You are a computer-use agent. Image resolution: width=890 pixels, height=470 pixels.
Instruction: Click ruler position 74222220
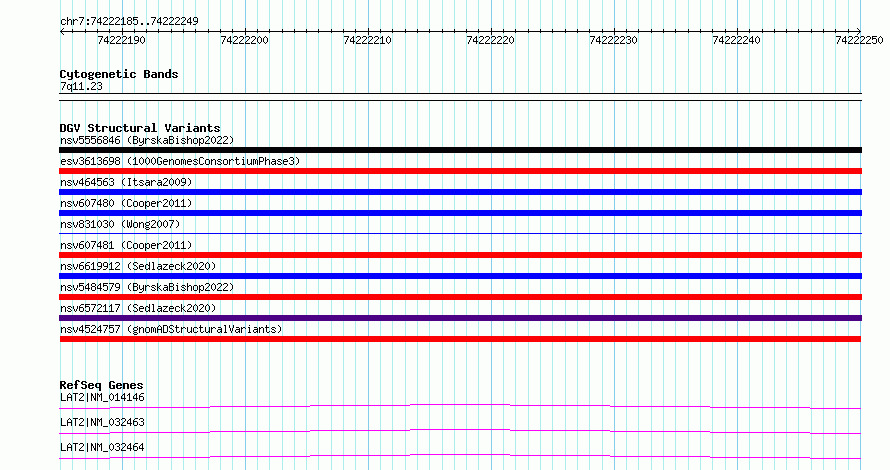tap(490, 40)
